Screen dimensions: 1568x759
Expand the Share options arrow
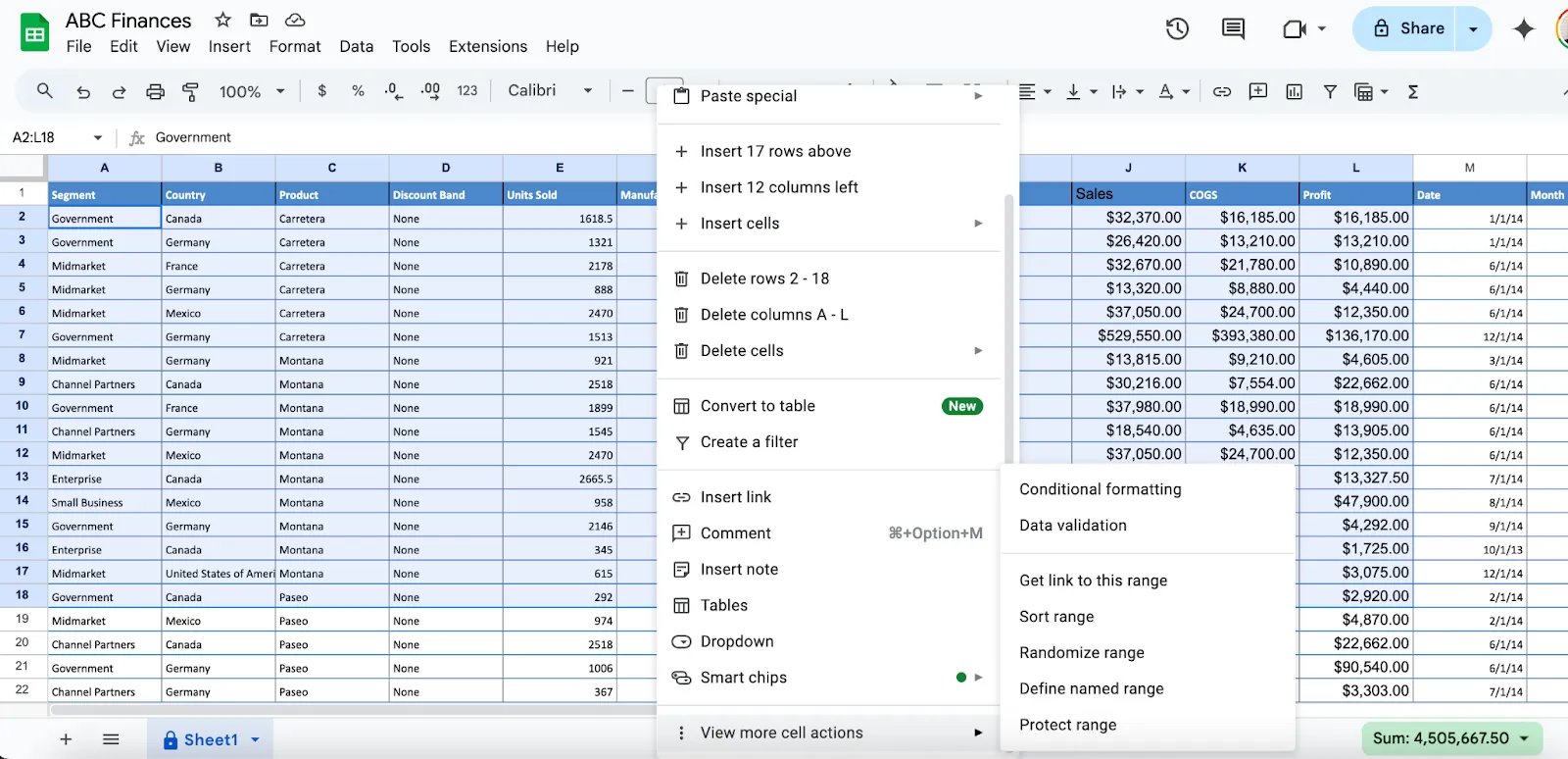(x=1473, y=29)
